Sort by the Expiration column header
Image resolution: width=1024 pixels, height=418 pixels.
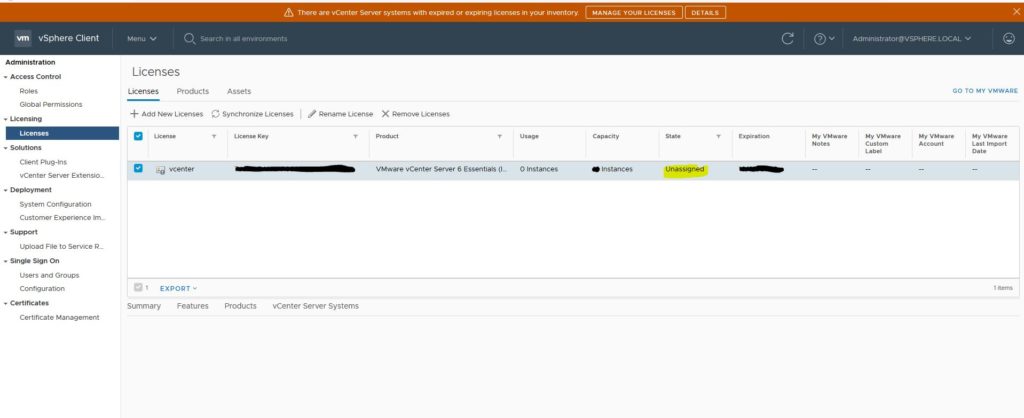[x=754, y=137]
